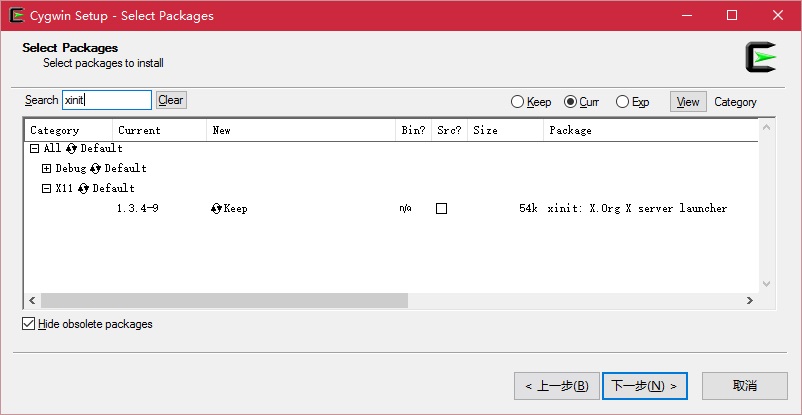Select the Exp radio button

[x=622, y=102]
